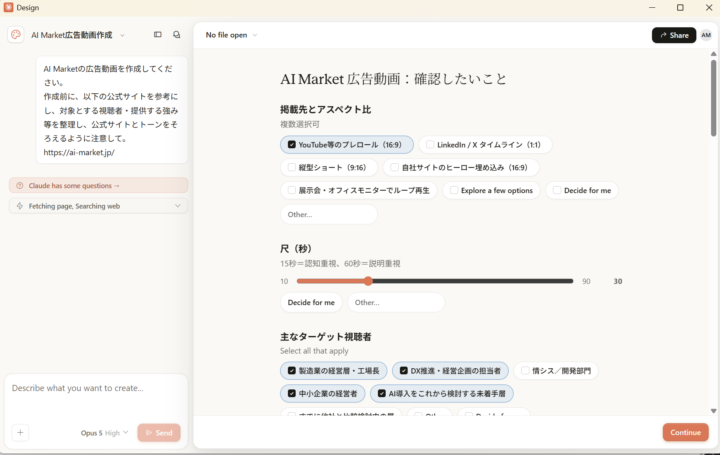Check 展示会・オフィスモニターでループ再生 option

click(x=359, y=190)
